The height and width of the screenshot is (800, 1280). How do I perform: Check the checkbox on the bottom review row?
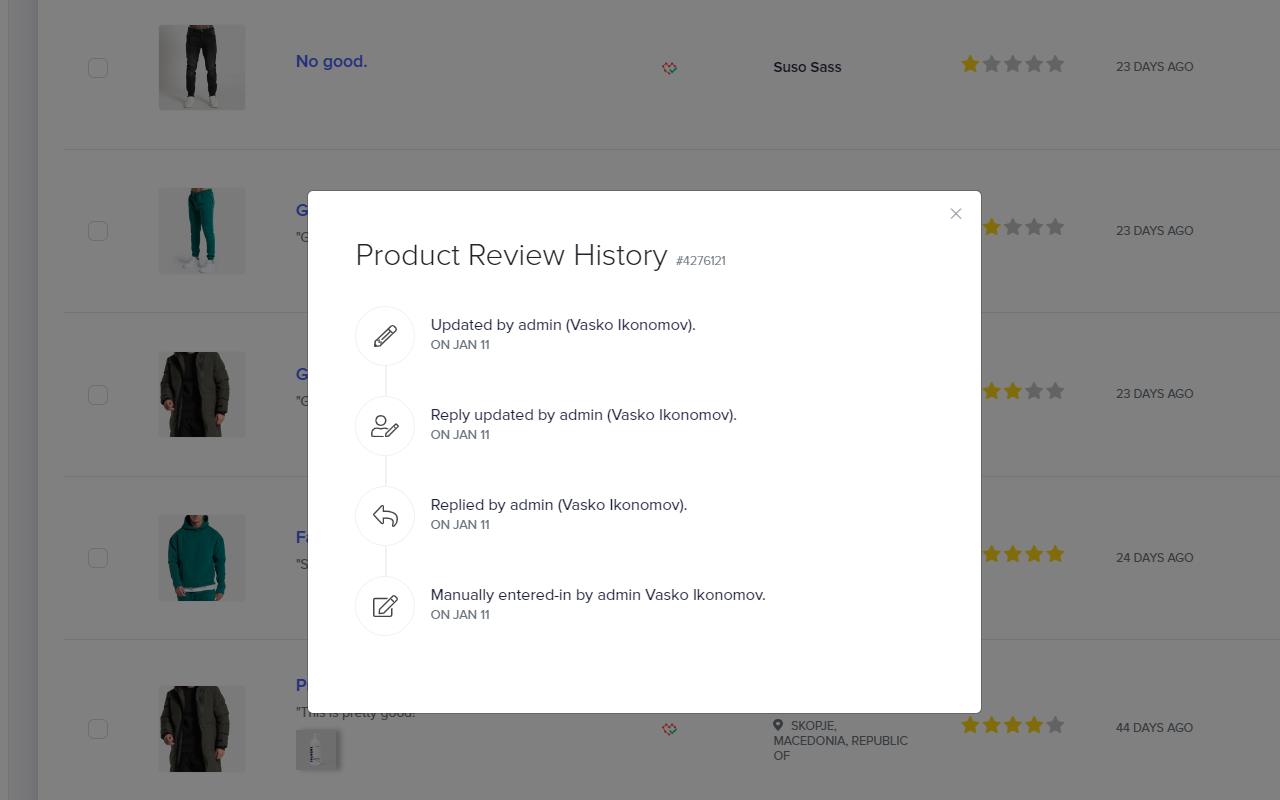pos(97,729)
